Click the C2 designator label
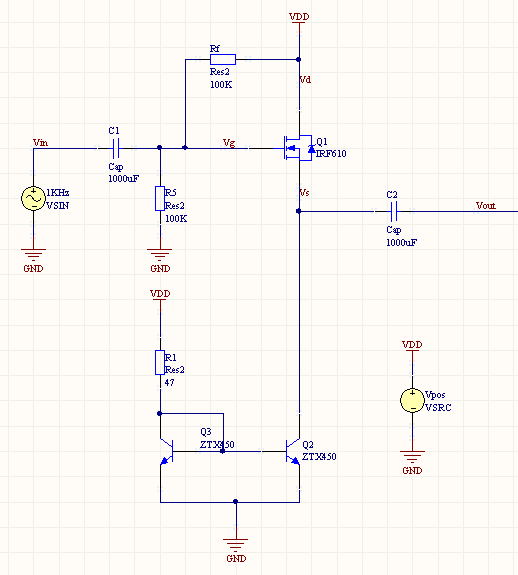This screenshot has width=518, height=575. pos(392,195)
